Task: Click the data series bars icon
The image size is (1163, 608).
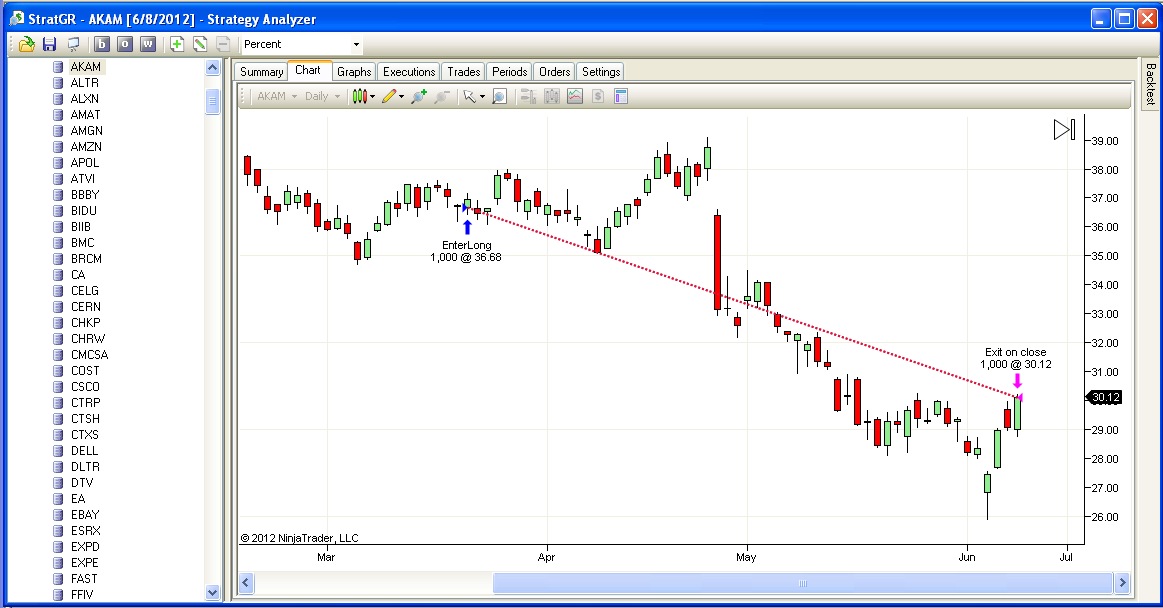Action: [x=552, y=96]
